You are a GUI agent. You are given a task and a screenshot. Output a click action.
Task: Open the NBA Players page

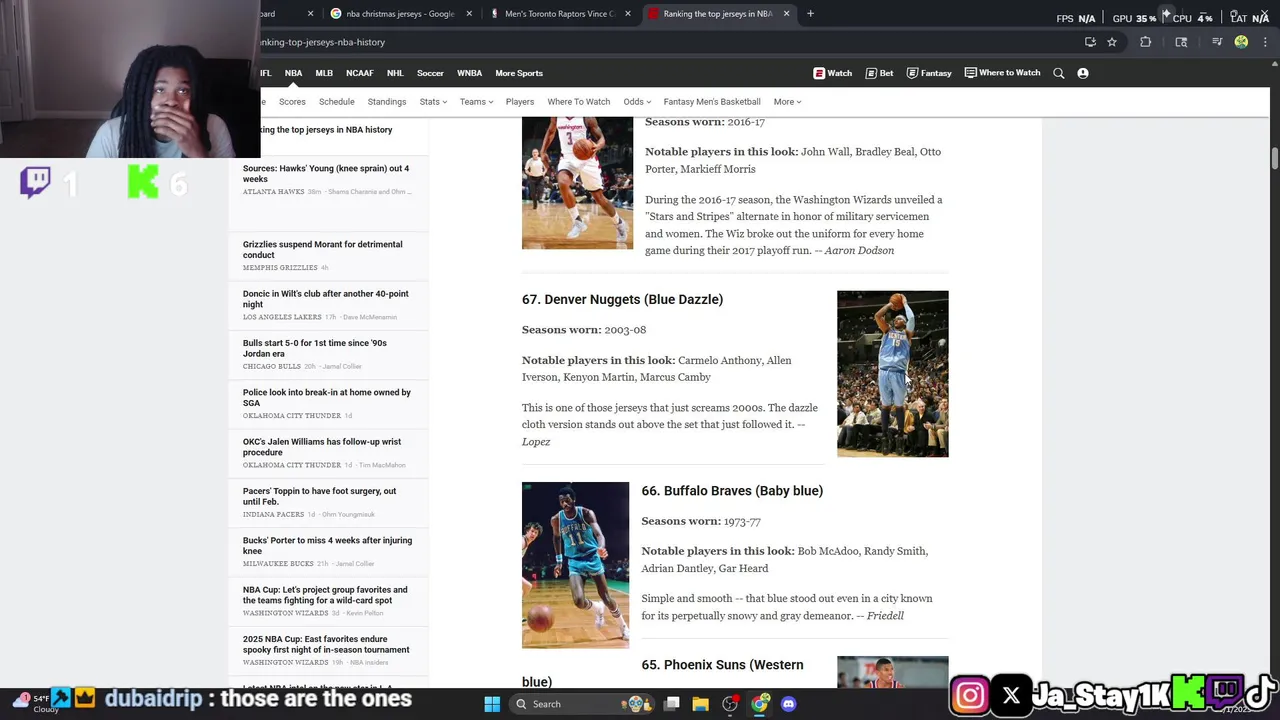[x=520, y=102]
